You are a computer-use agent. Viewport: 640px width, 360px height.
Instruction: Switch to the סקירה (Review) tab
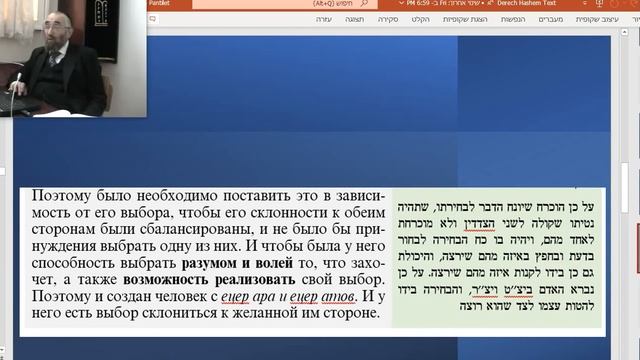click(388, 19)
